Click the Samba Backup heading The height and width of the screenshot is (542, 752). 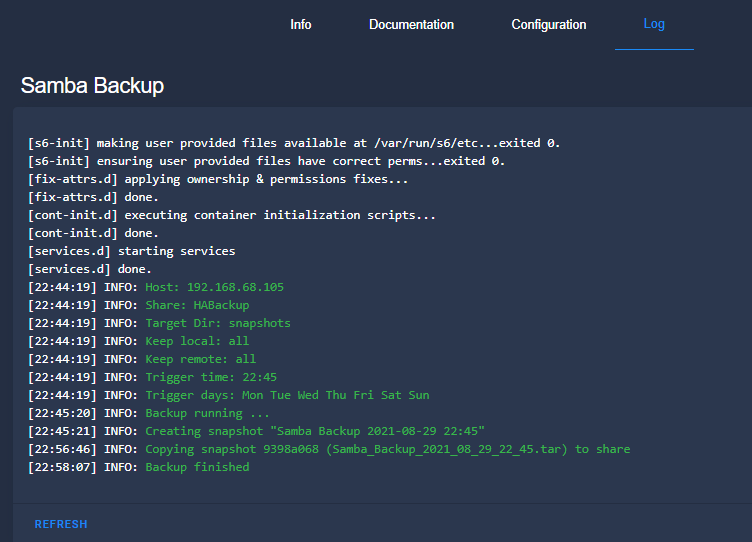coord(92,86)
